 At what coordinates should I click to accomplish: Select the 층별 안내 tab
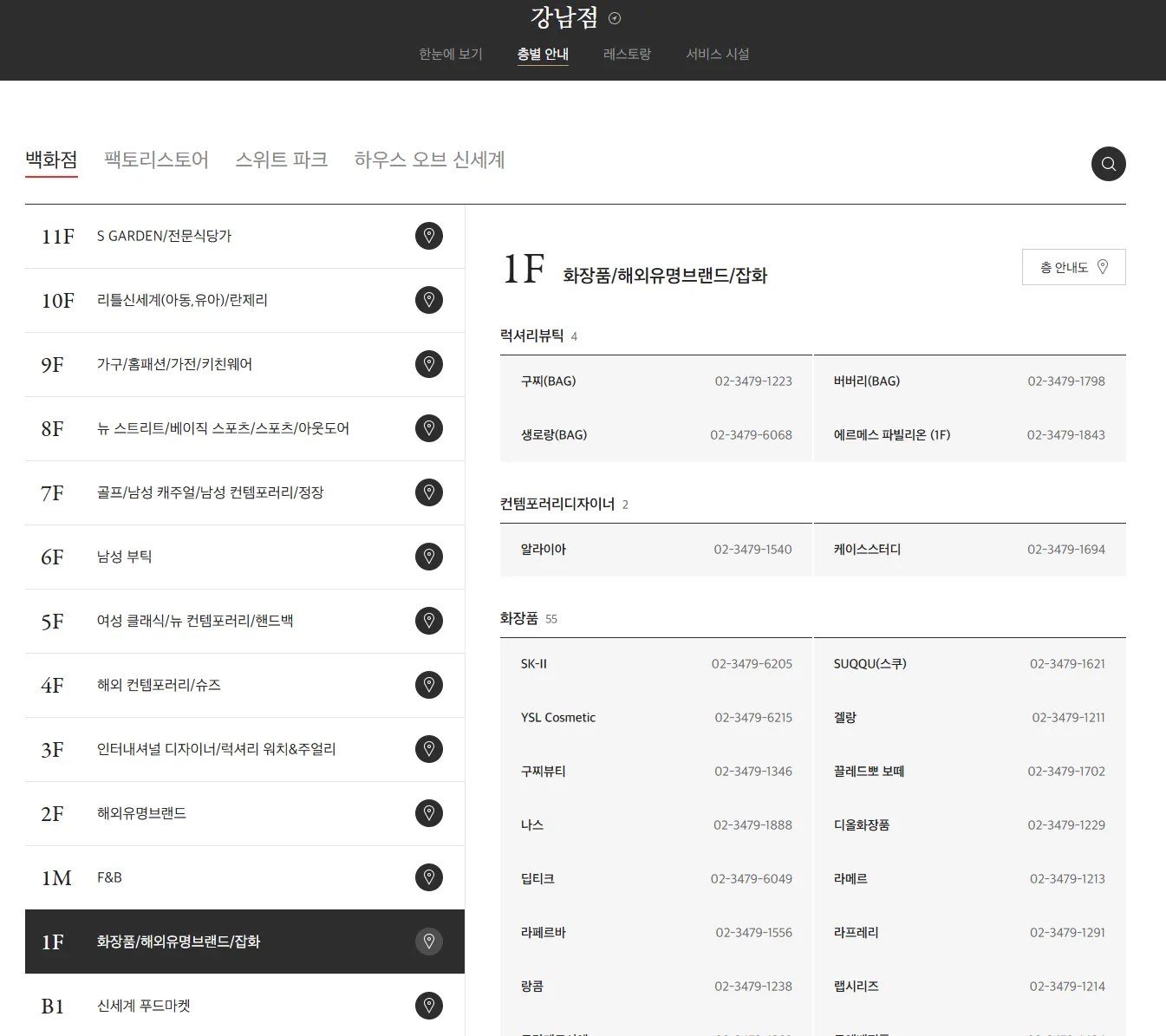543,54
